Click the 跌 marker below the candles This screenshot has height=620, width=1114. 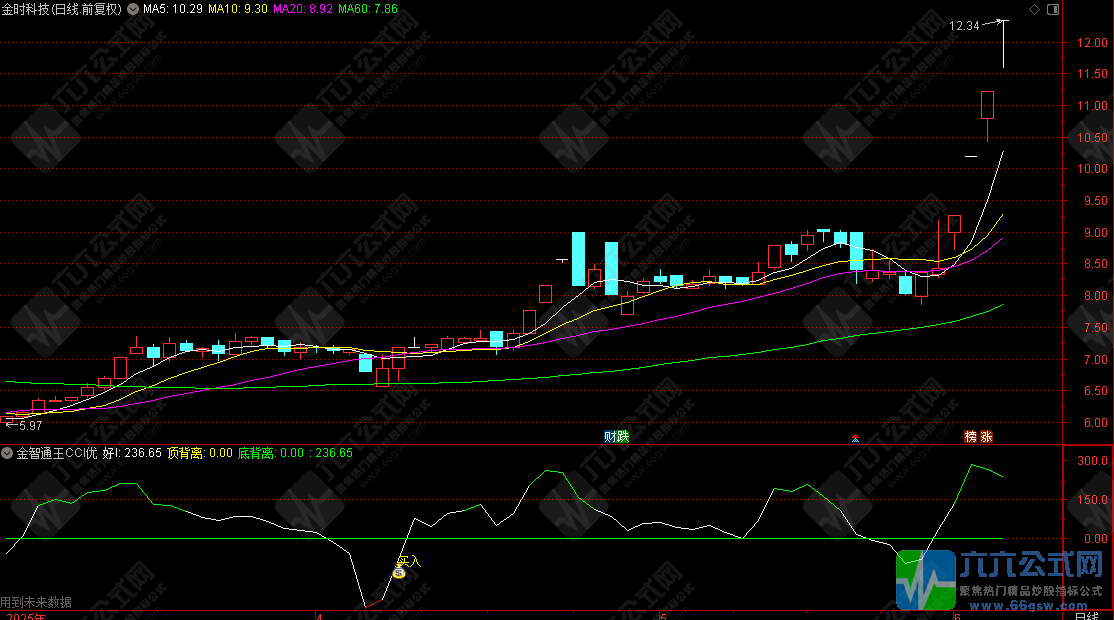point(623,436)
